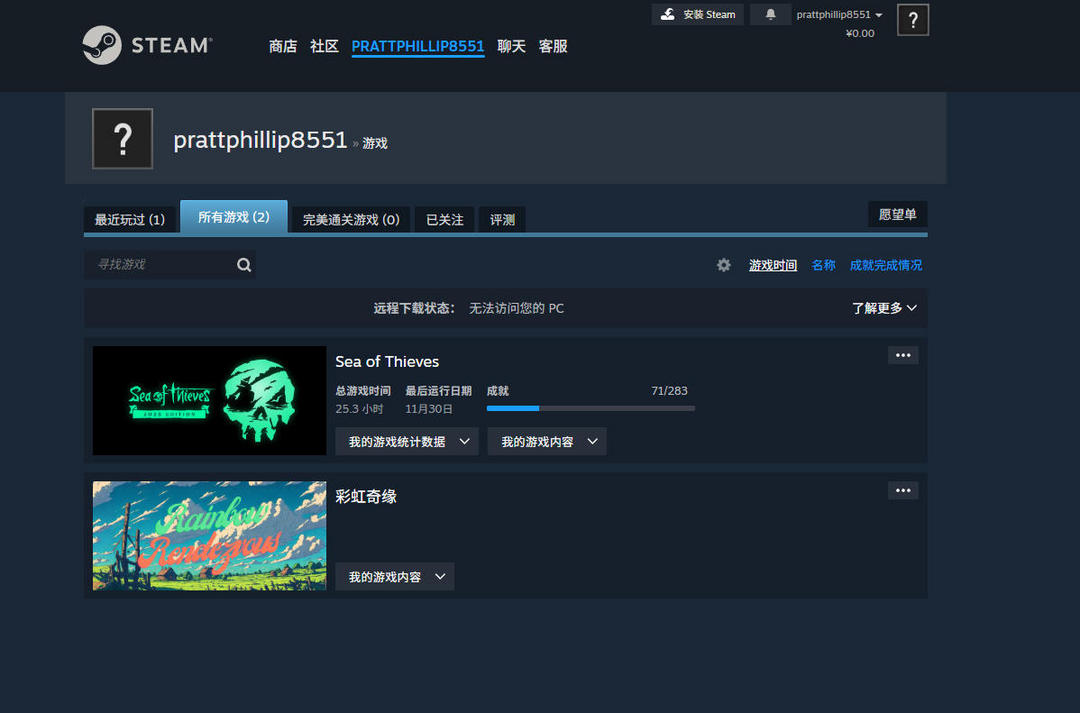Image resolution: width=1080 pixels, height=713 pixels.
Task: Open the notifications bell icon
Action: click(770, 15)
